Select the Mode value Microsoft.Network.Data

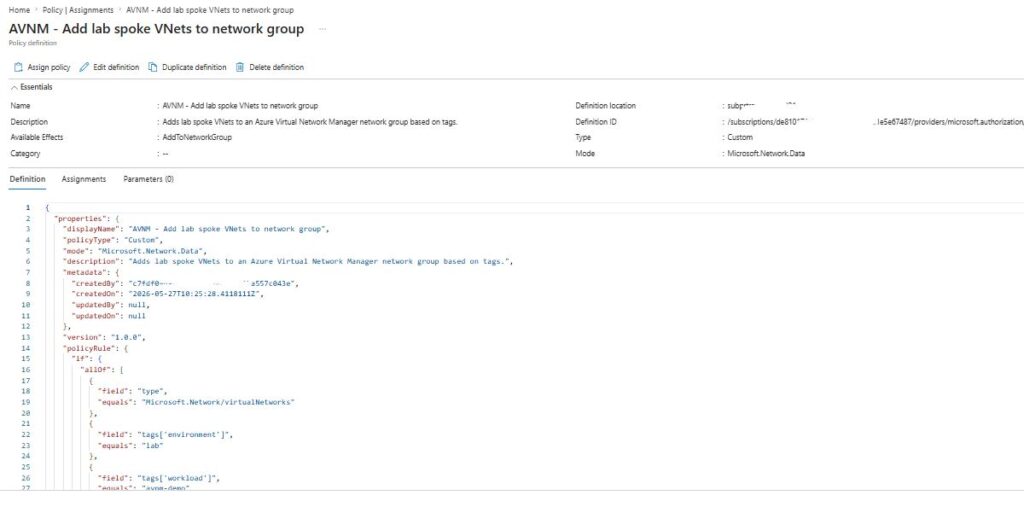[765, 154]
